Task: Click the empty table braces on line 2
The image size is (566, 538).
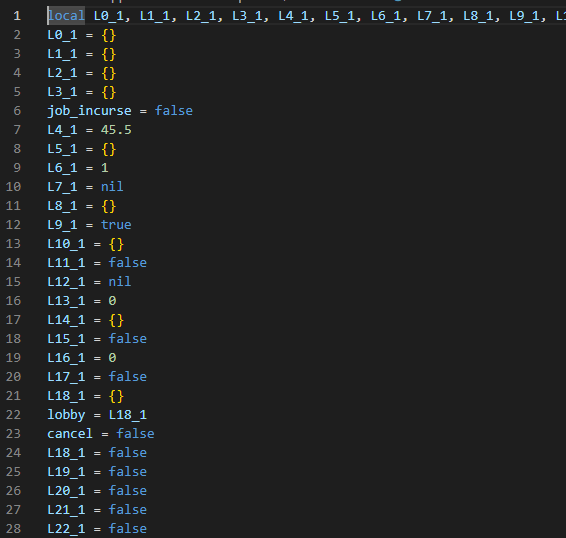Action: point(109,35)
